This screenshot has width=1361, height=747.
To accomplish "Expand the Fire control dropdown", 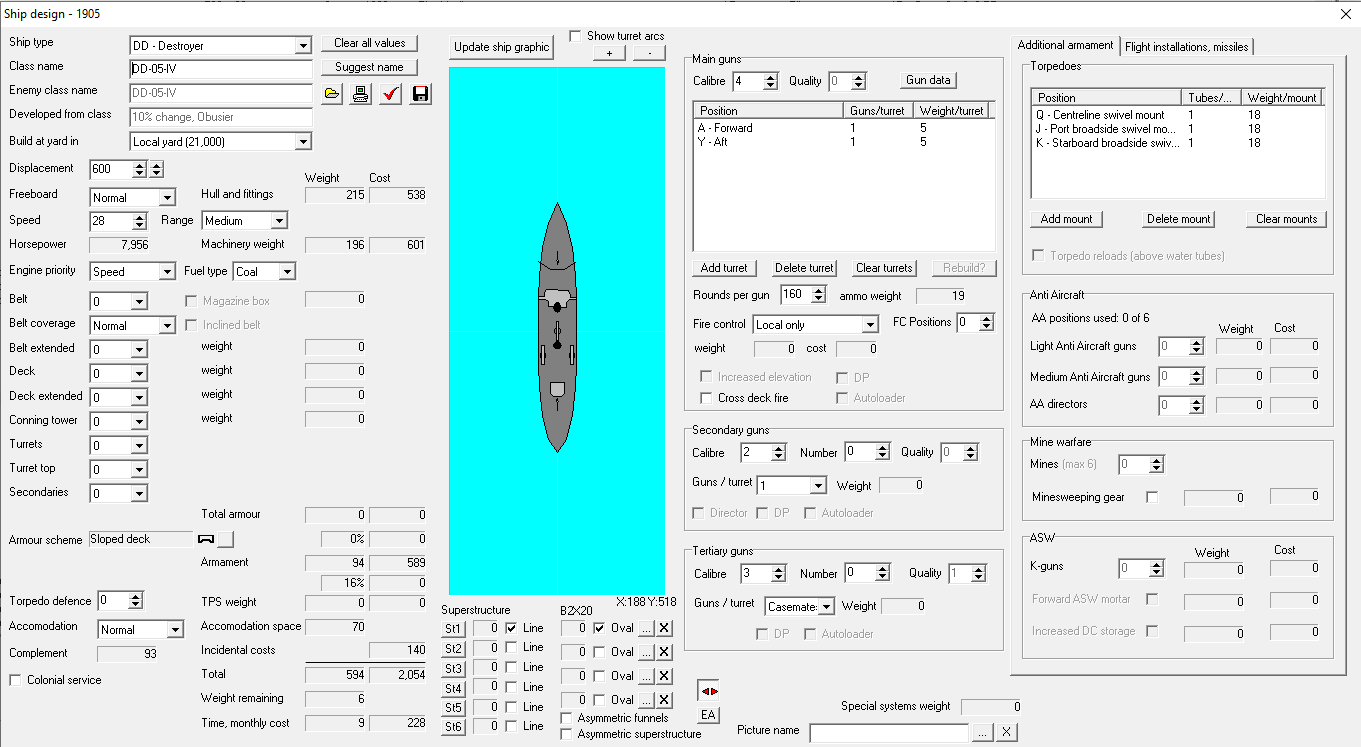I will 870,325.
